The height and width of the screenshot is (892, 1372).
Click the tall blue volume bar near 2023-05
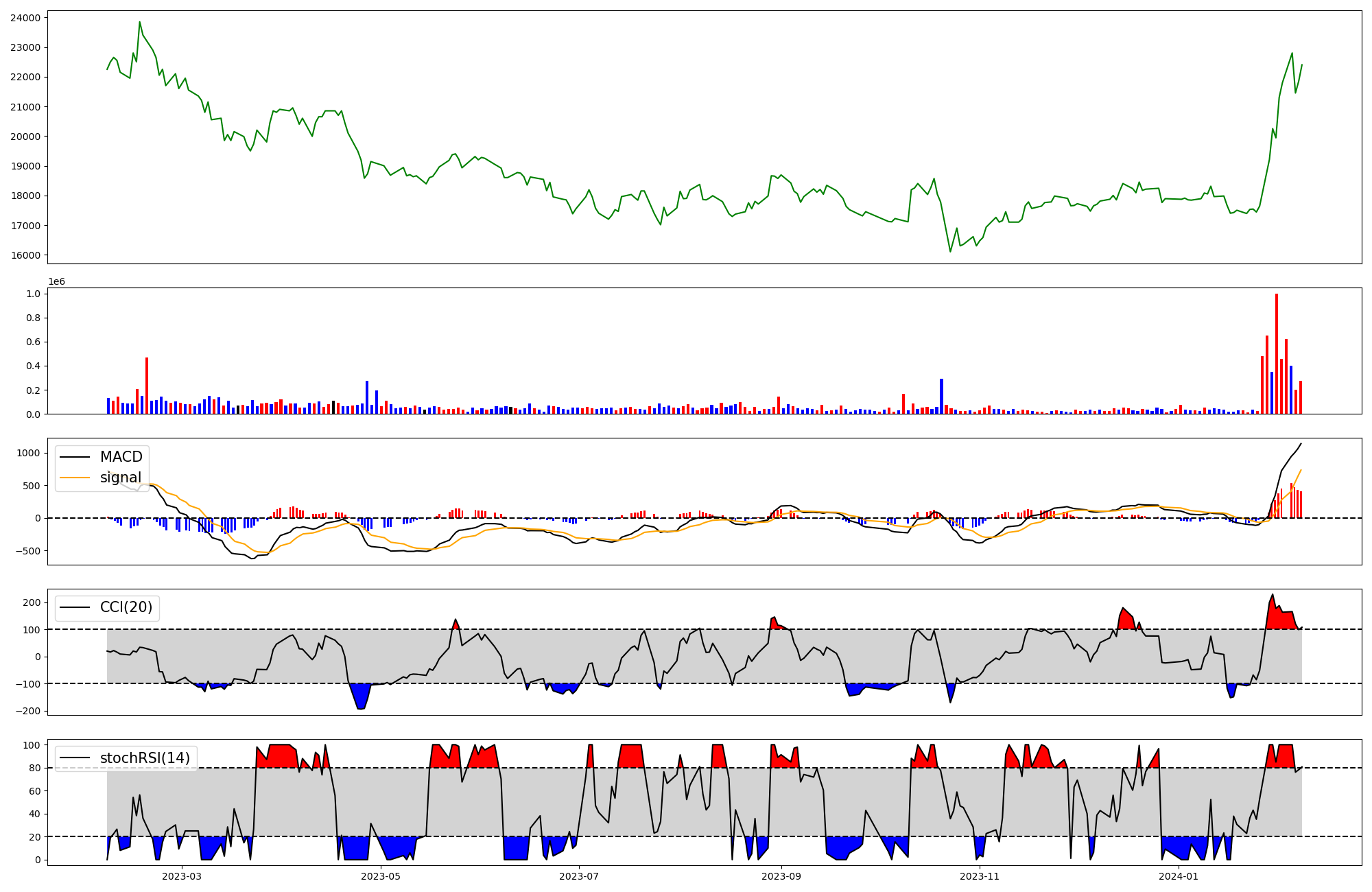click(367, 397)
